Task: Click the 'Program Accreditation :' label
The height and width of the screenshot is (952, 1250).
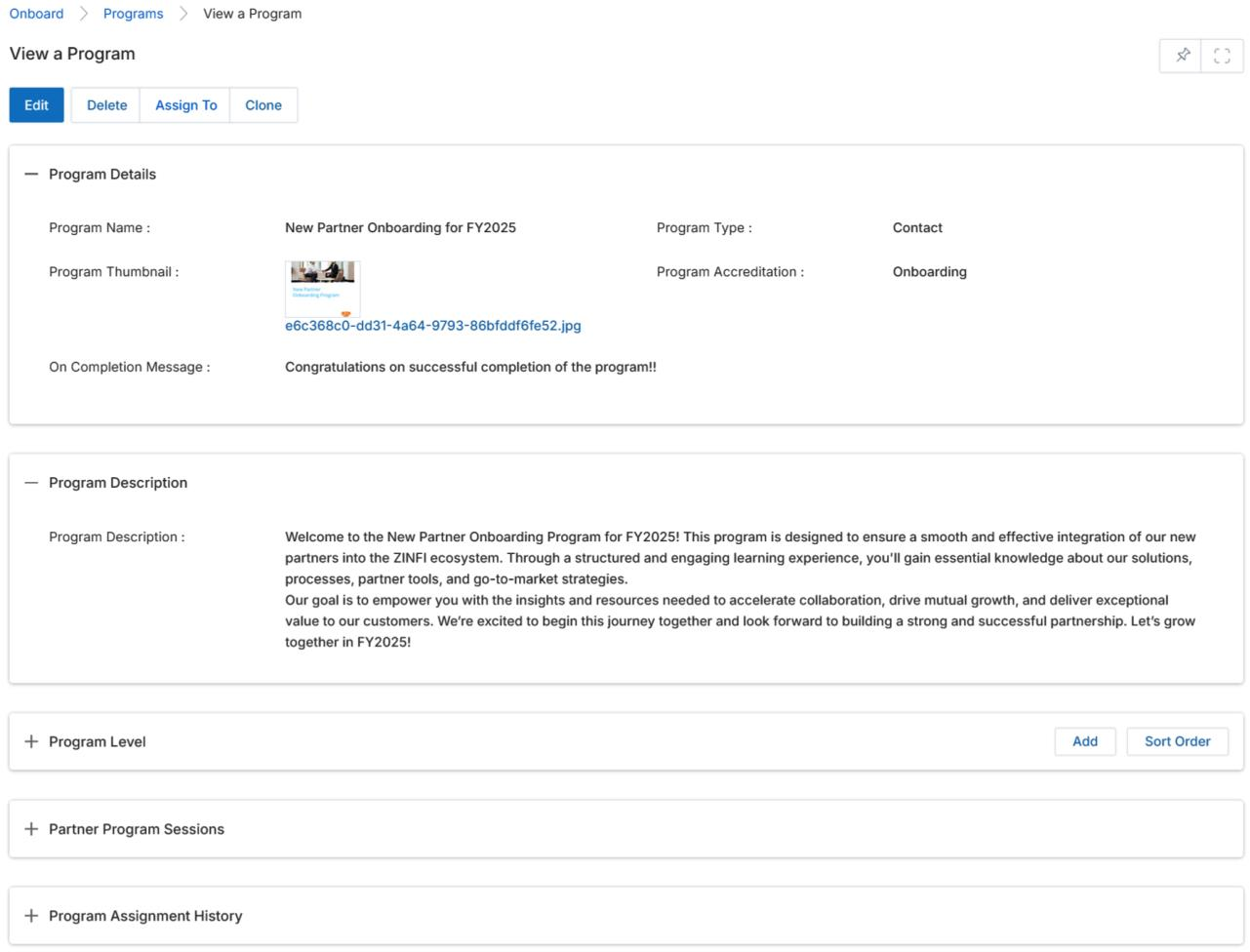Action: 731,272
